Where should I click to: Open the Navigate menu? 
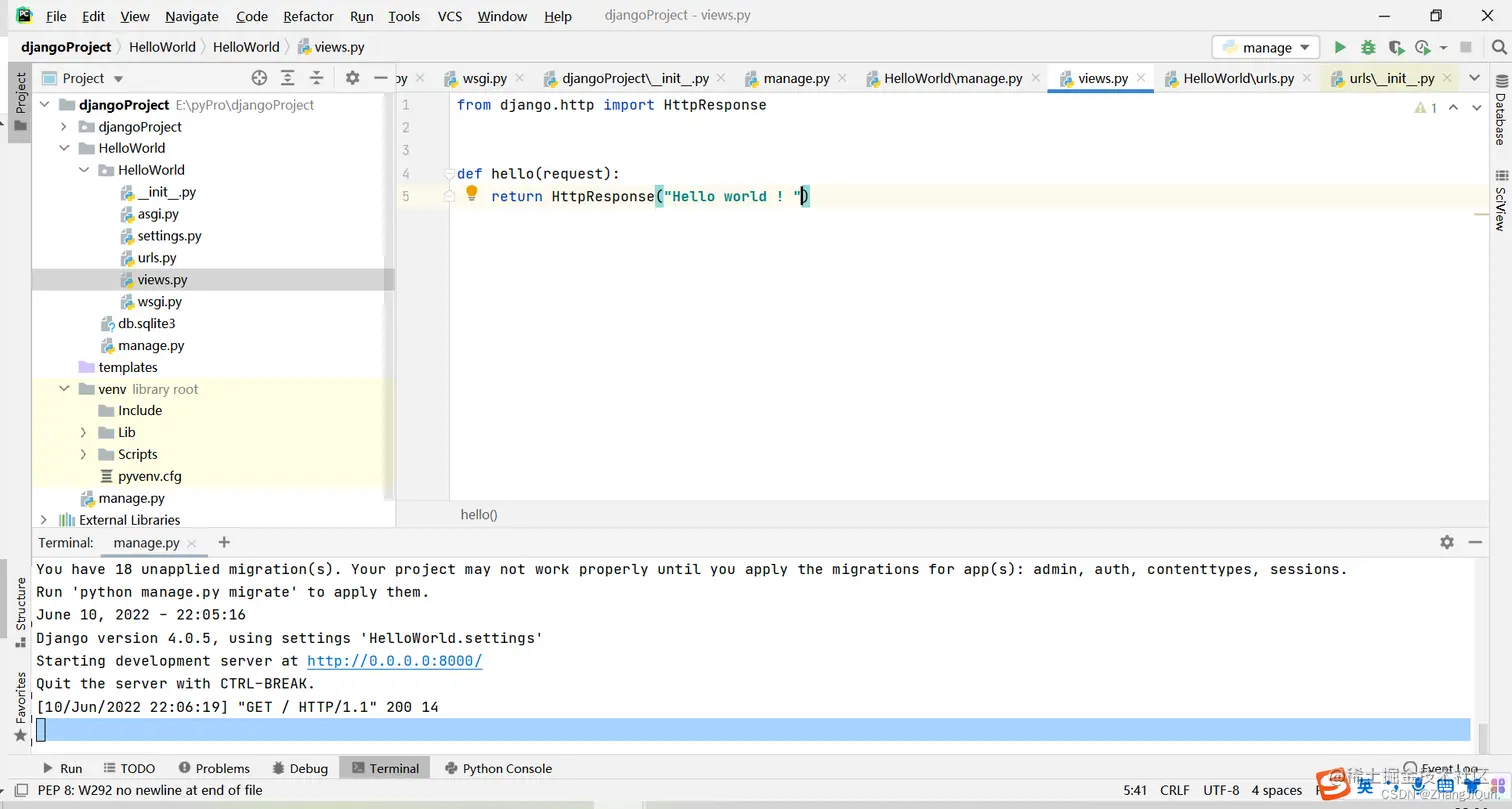(x=192, y=16)
